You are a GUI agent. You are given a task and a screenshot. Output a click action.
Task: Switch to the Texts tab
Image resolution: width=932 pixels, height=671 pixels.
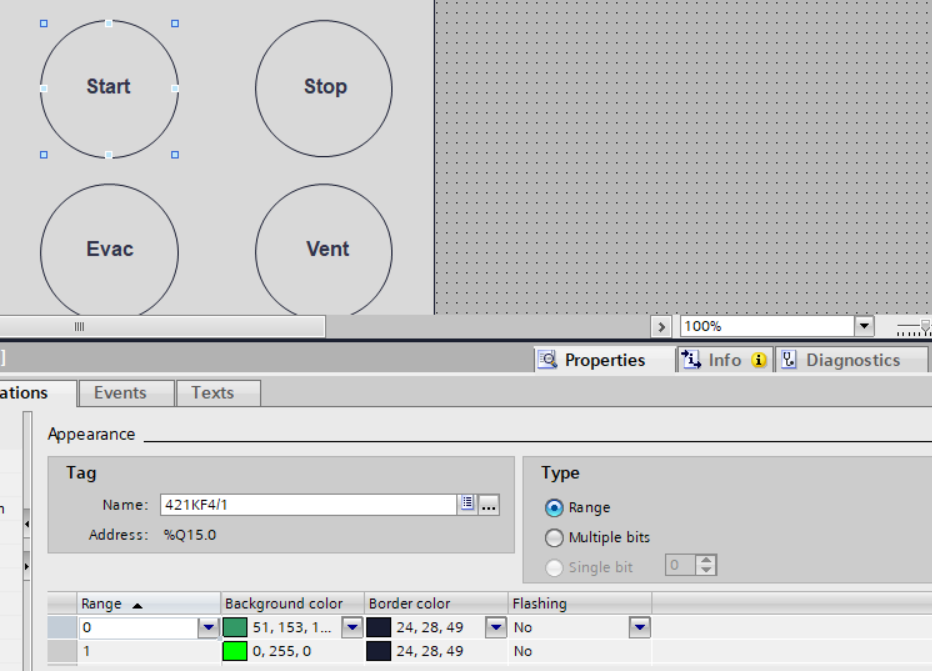(x=213, y=393)
